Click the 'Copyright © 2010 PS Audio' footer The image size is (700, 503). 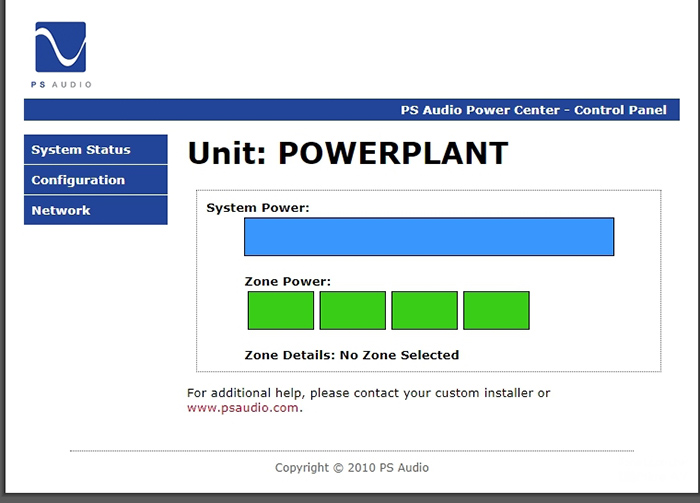[x=352, y=468]
